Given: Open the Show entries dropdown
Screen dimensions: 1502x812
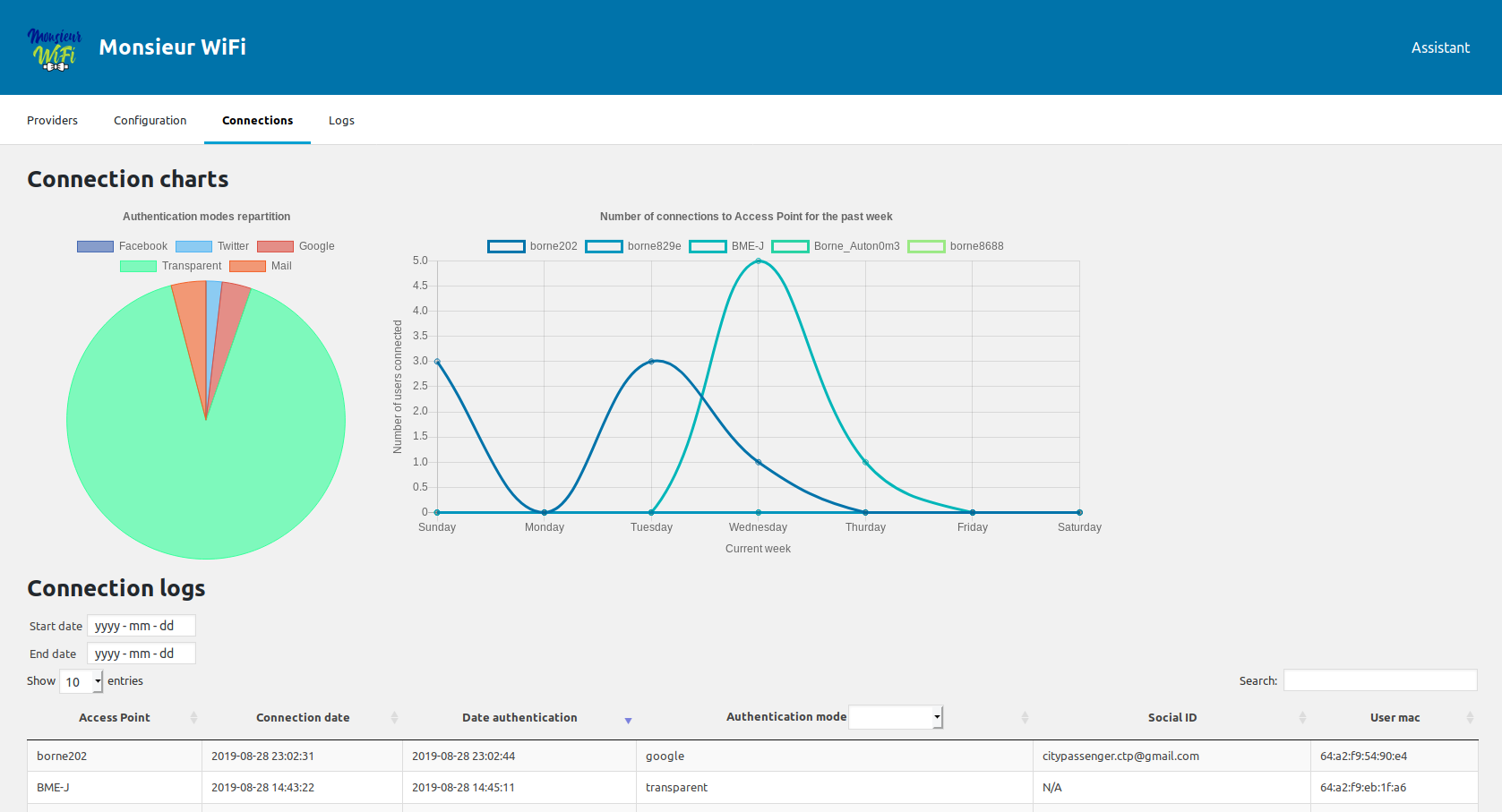Looking at the screenshot, I should (82, 682).
